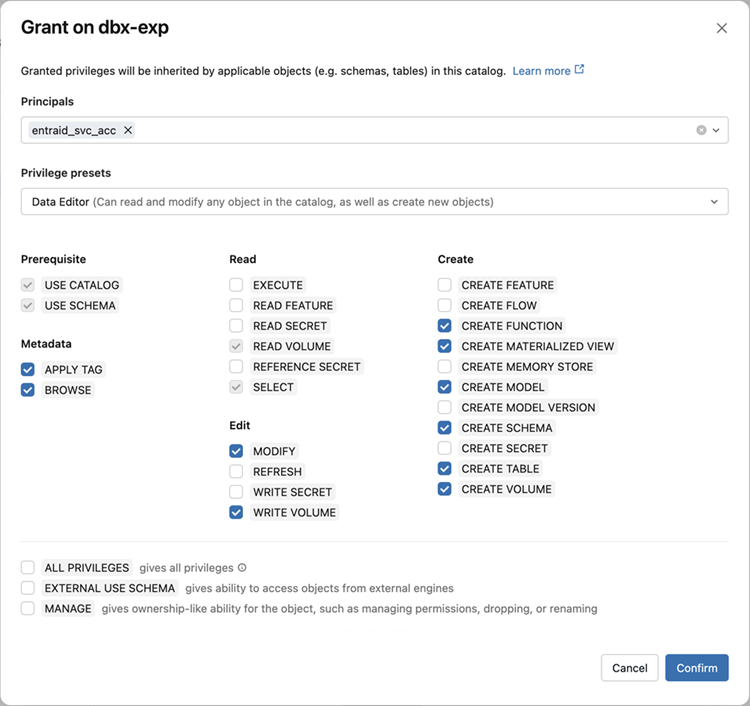The image size is (750, 706).
Task: Uncheck the CREATE TABLE checkbox
Action: (444, 469)
